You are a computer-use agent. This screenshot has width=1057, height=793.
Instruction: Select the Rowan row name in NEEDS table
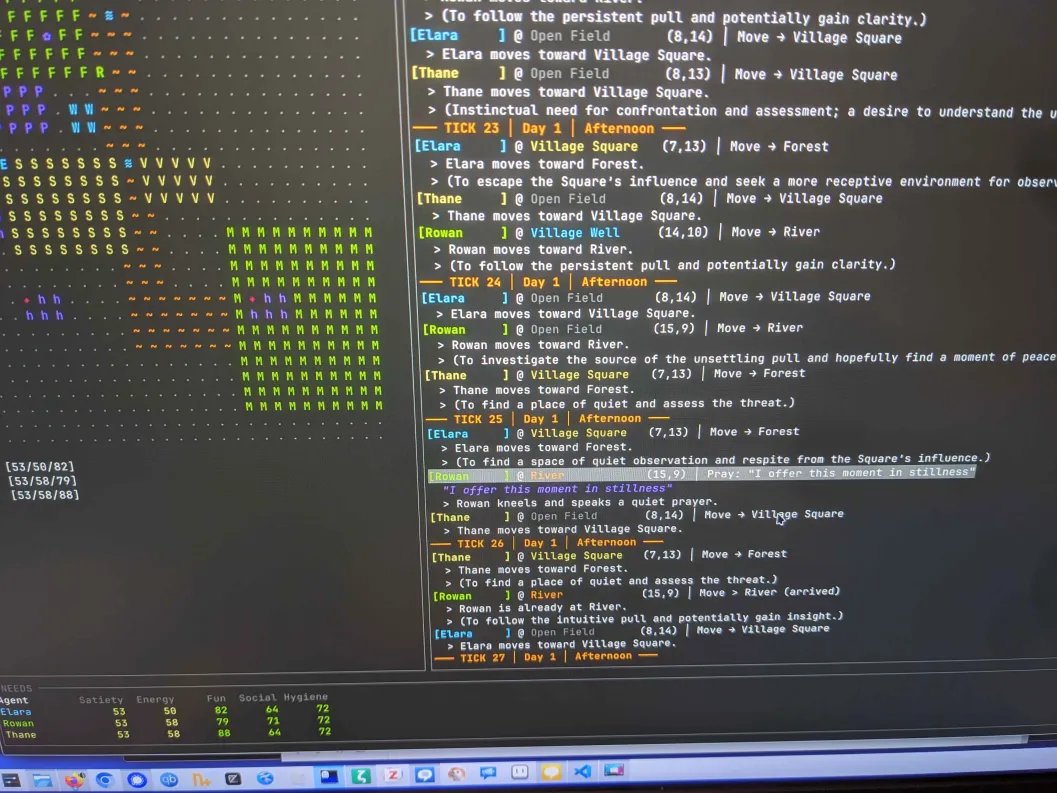18,723
